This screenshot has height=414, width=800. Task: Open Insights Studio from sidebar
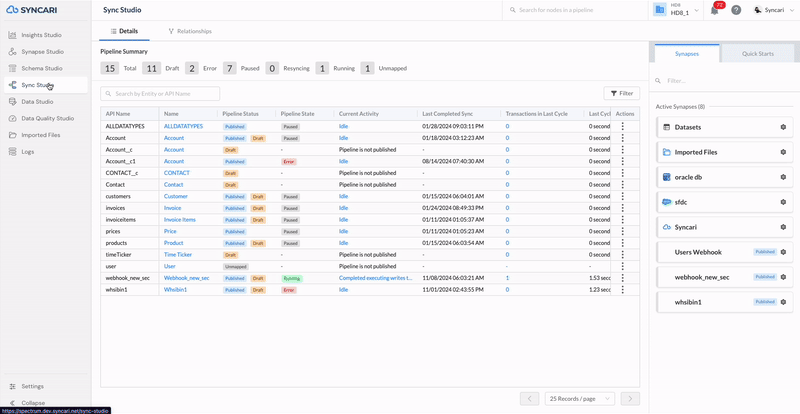41,35
